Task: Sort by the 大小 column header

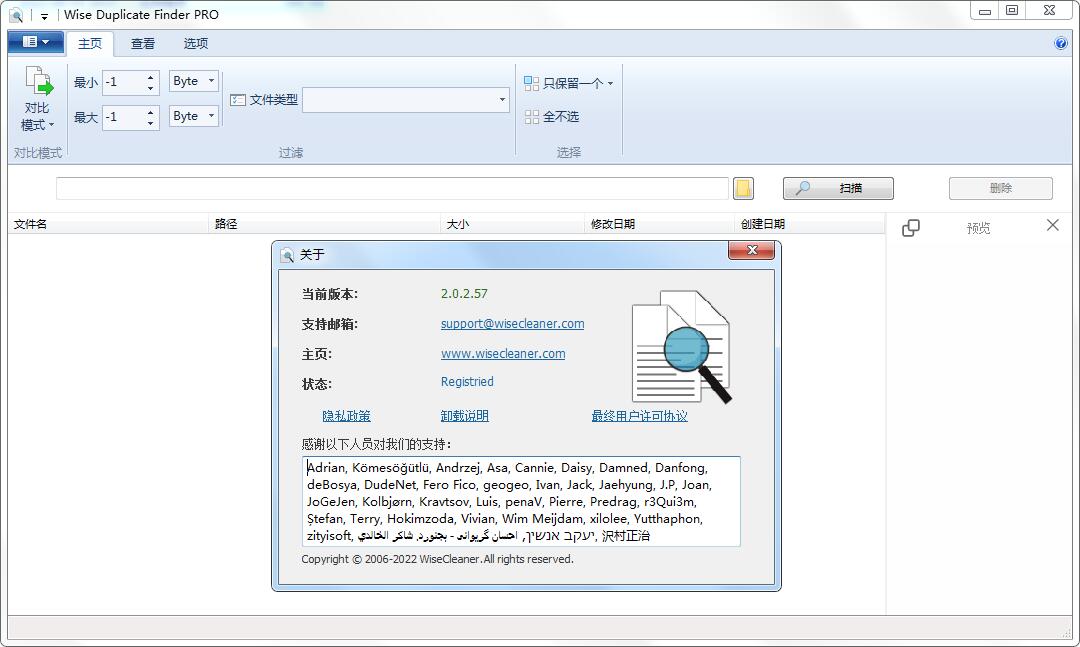Action: pyautogui.click(x=512, y=224)
